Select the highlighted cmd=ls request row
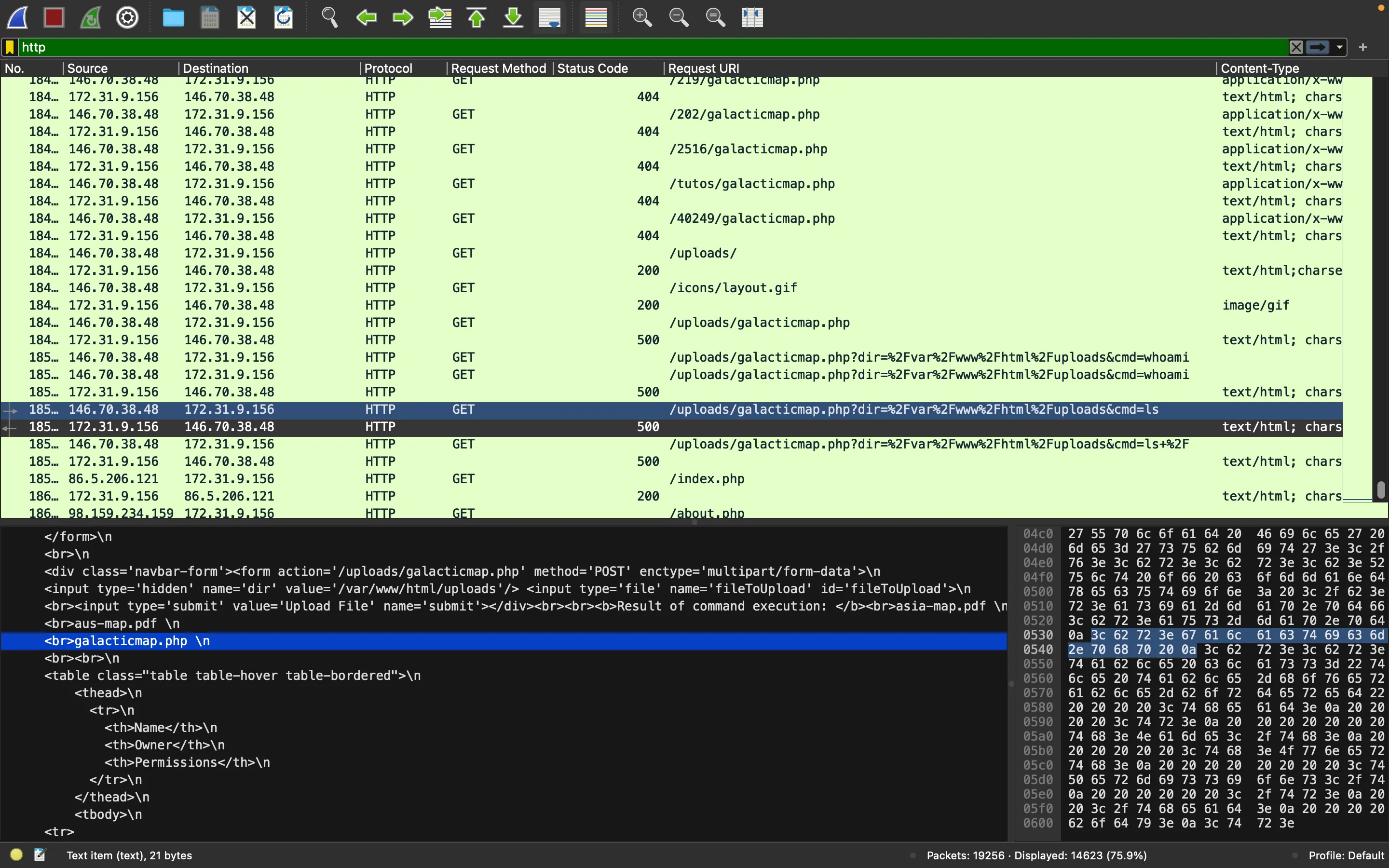 tap(671, 409)
